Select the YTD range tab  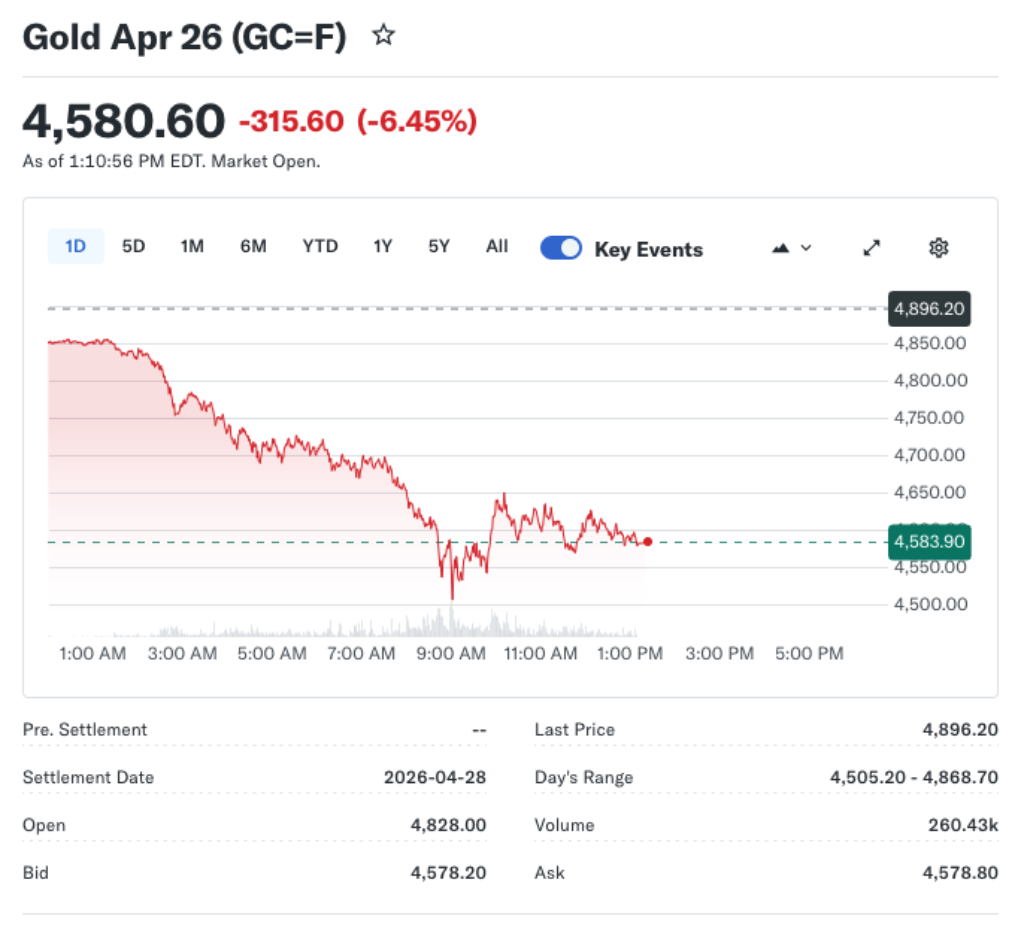click(319, 246)
